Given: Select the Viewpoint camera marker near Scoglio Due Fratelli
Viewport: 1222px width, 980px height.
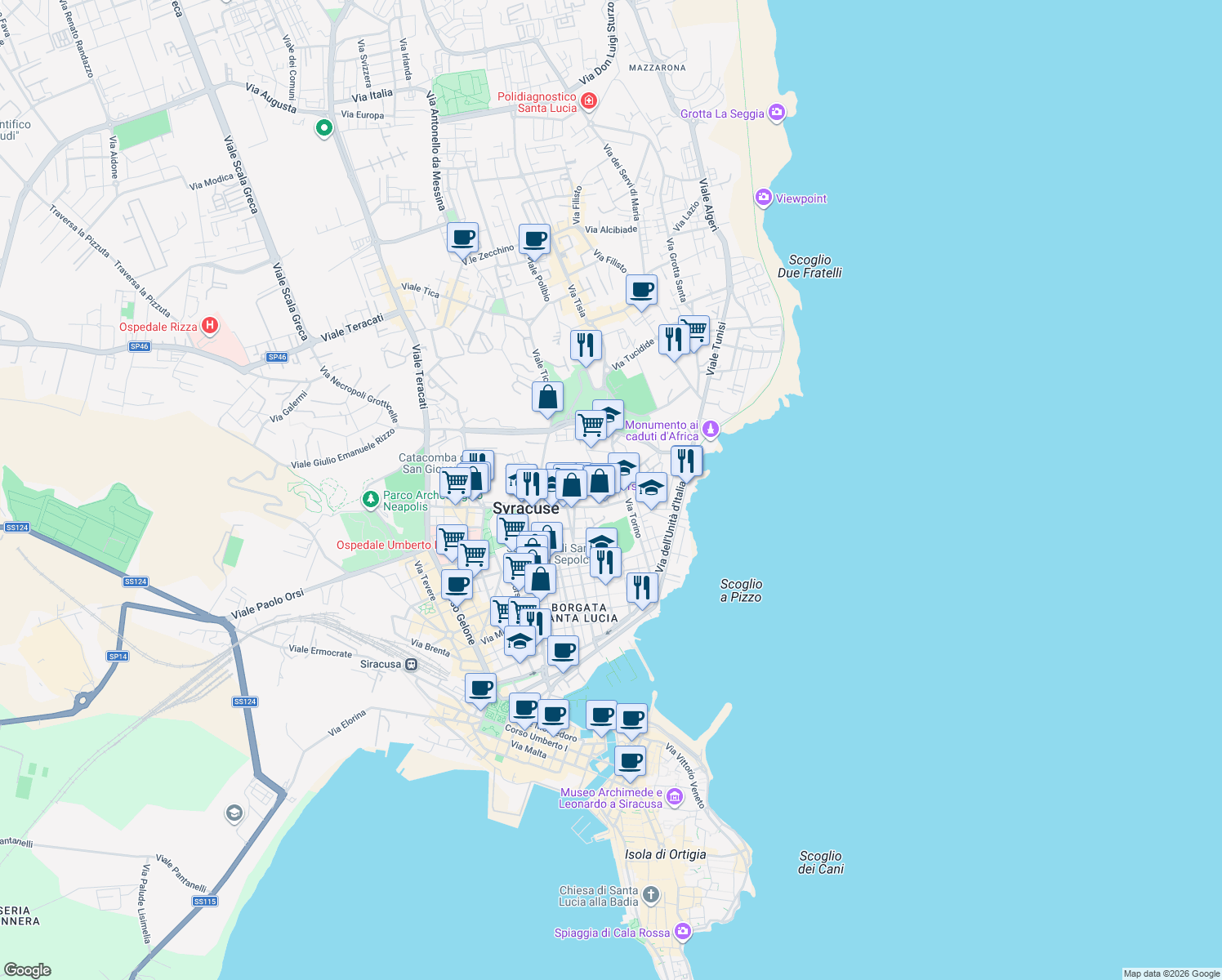Looking at the screenshot, I should tap(764, 197).
